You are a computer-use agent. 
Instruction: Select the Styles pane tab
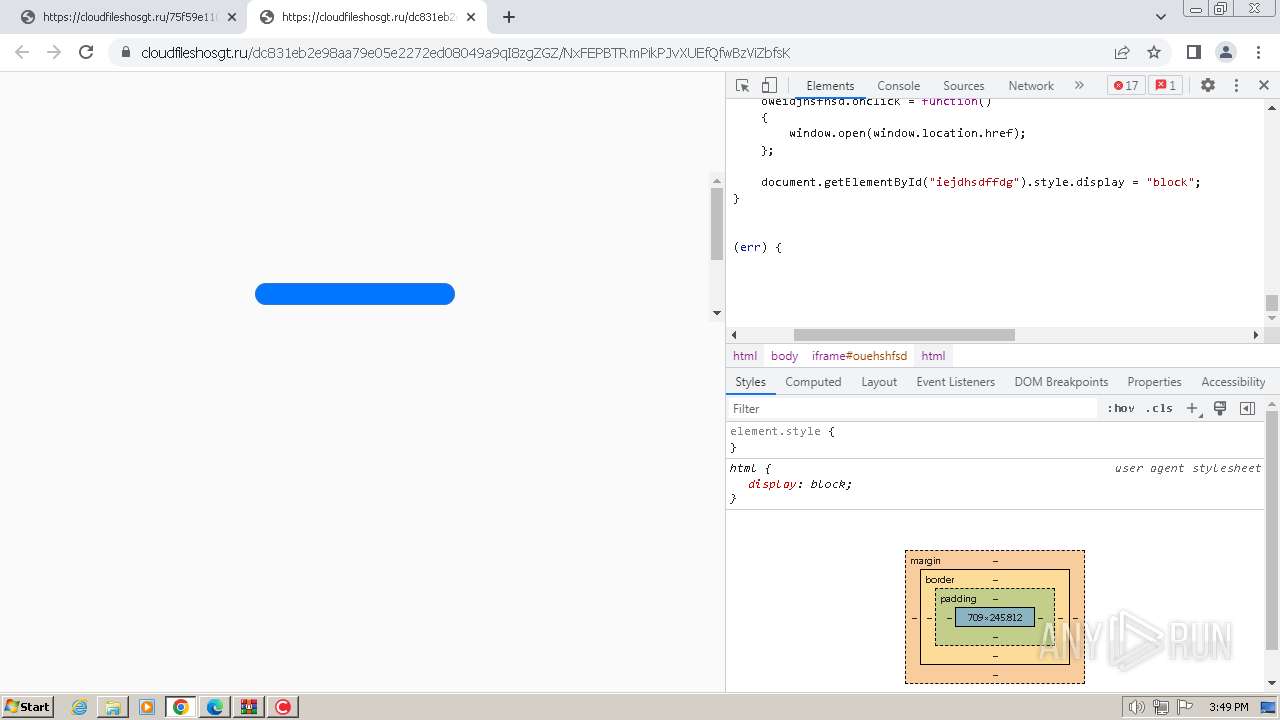(750, 382)
